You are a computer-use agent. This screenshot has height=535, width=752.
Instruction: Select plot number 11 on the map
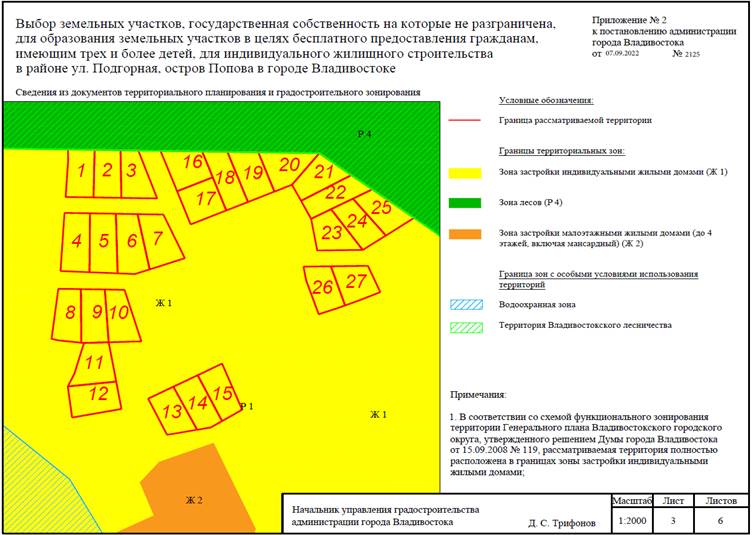[94, 363]
